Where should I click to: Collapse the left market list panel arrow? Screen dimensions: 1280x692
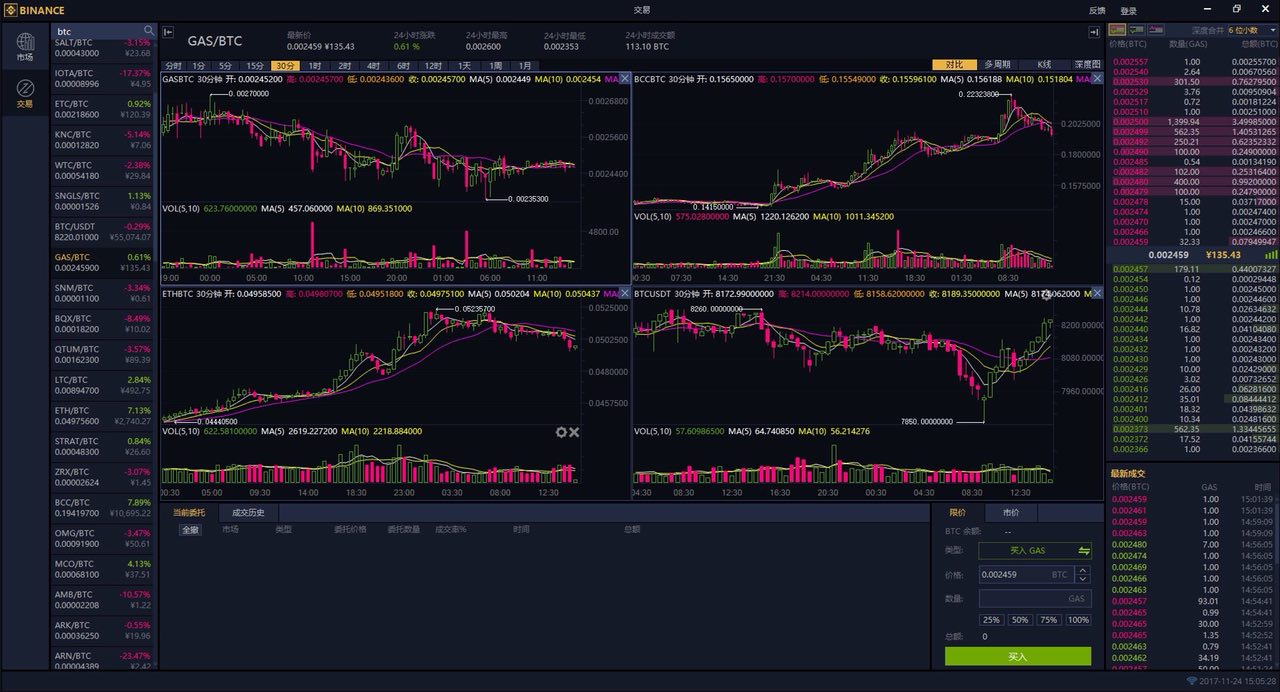[x=168, y=32]
